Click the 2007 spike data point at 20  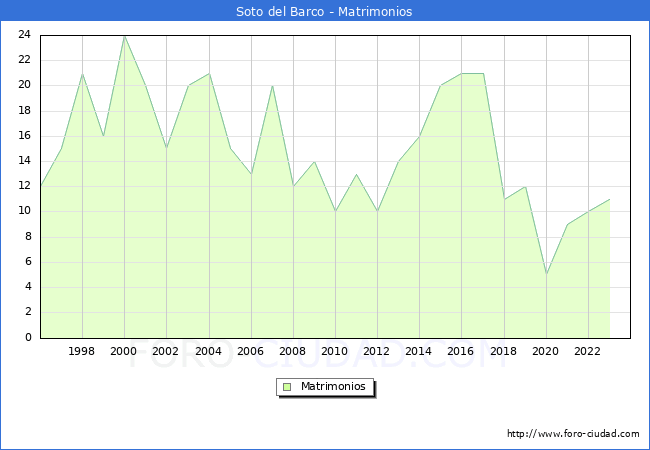click(x=272, y=86)
